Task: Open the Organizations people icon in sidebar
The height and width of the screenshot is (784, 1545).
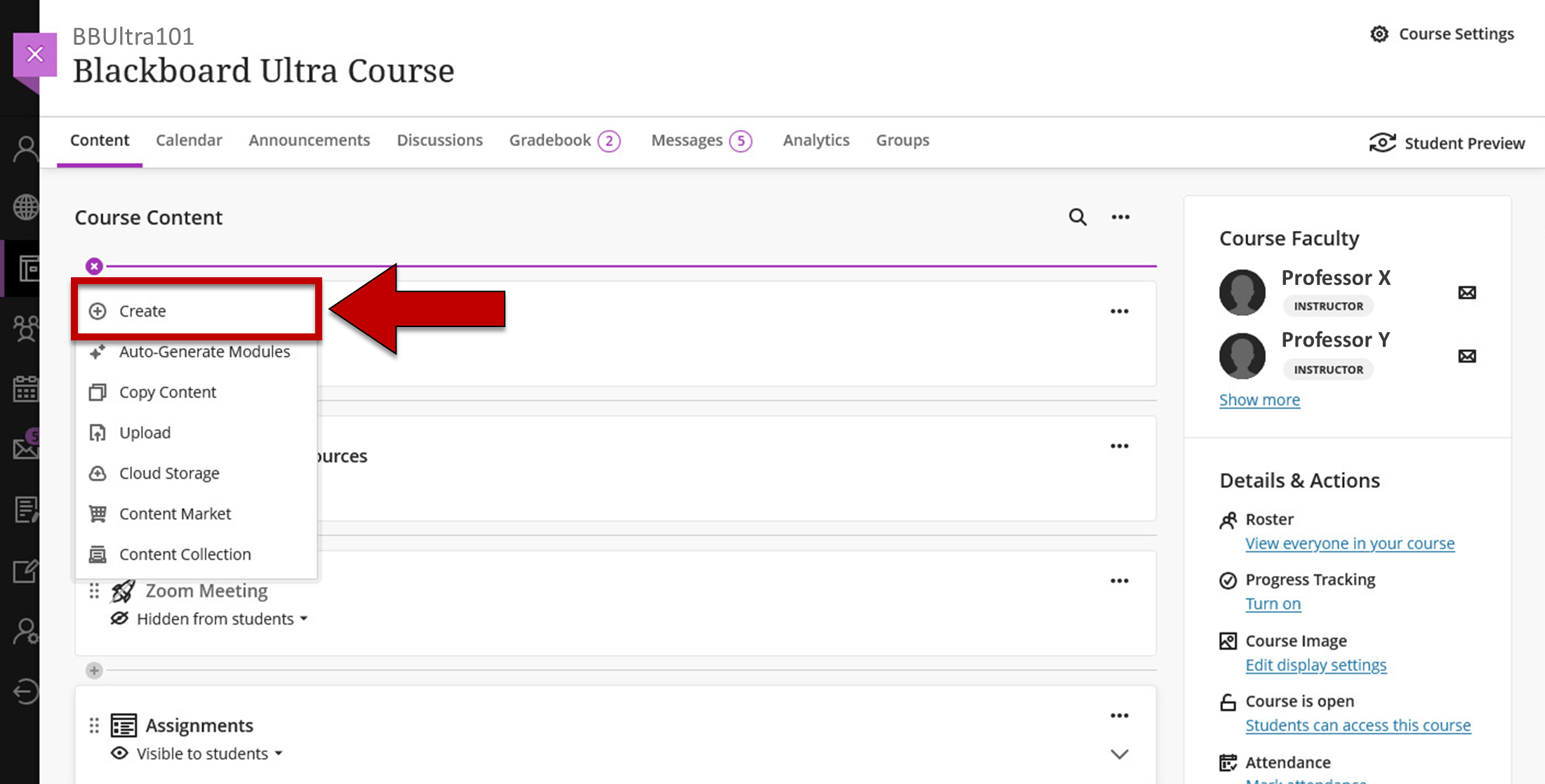Action: tap(26, 328)
